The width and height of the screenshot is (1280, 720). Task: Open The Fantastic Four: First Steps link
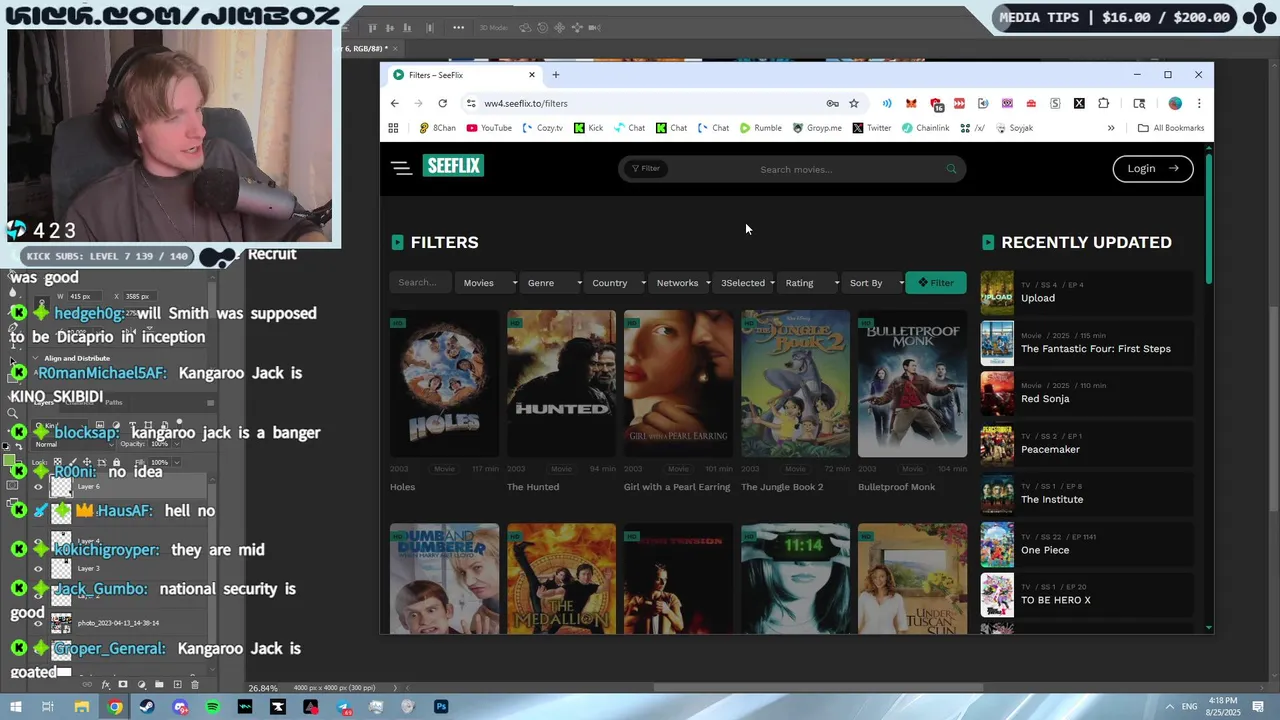tap(1095, 349)
